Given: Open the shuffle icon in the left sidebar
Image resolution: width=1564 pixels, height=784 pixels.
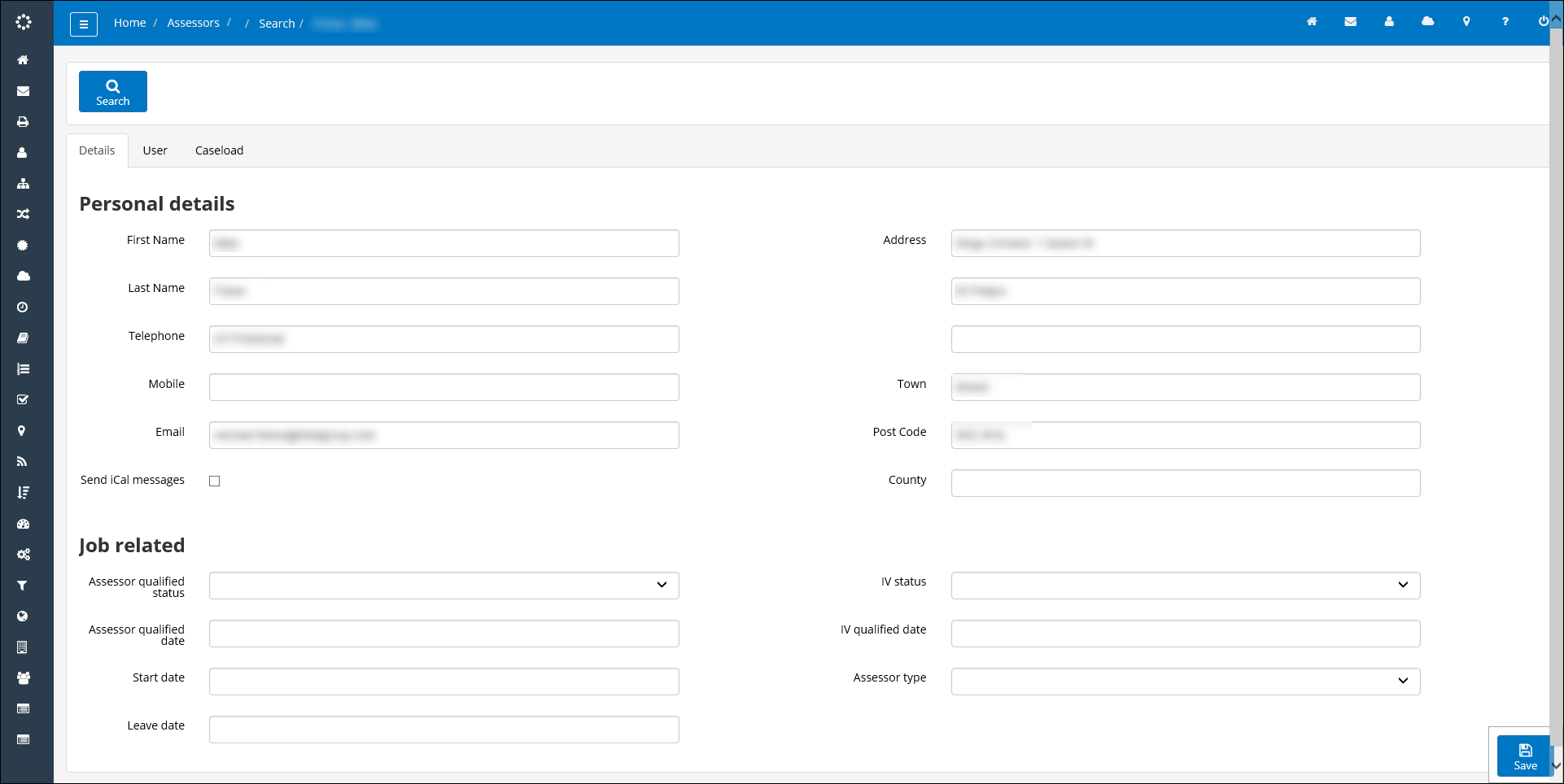Looking at the screenshot, I should click(x=22, y=214).
